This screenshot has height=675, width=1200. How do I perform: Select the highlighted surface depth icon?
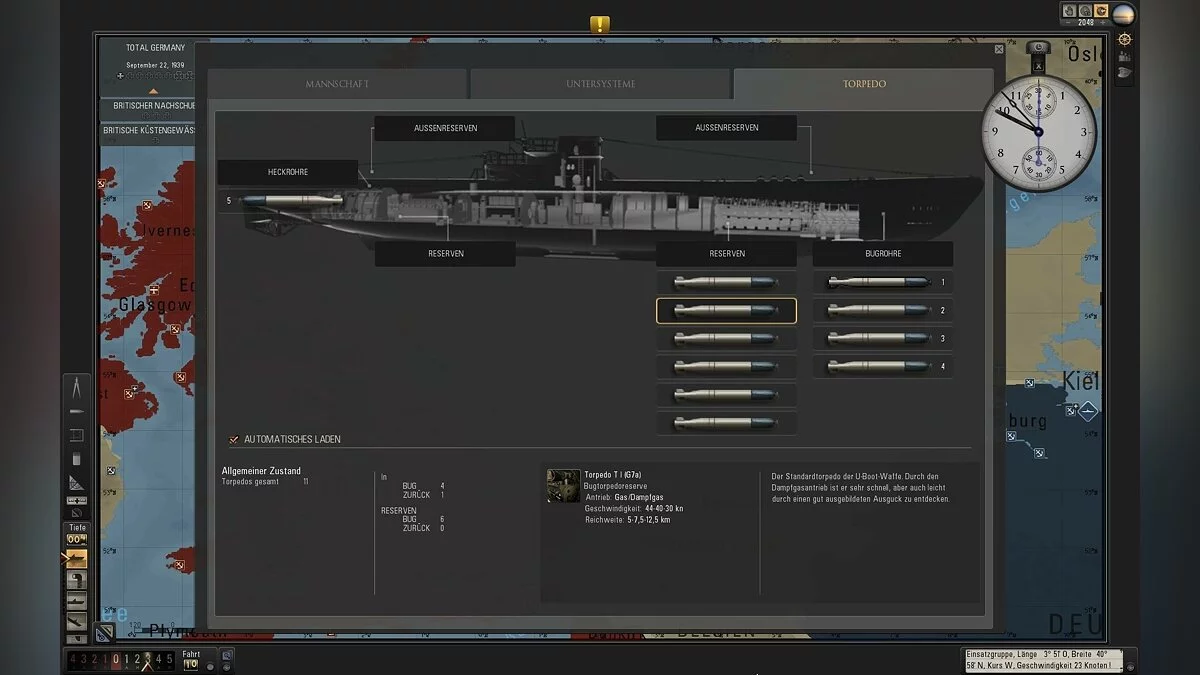(x=76, y=559)
